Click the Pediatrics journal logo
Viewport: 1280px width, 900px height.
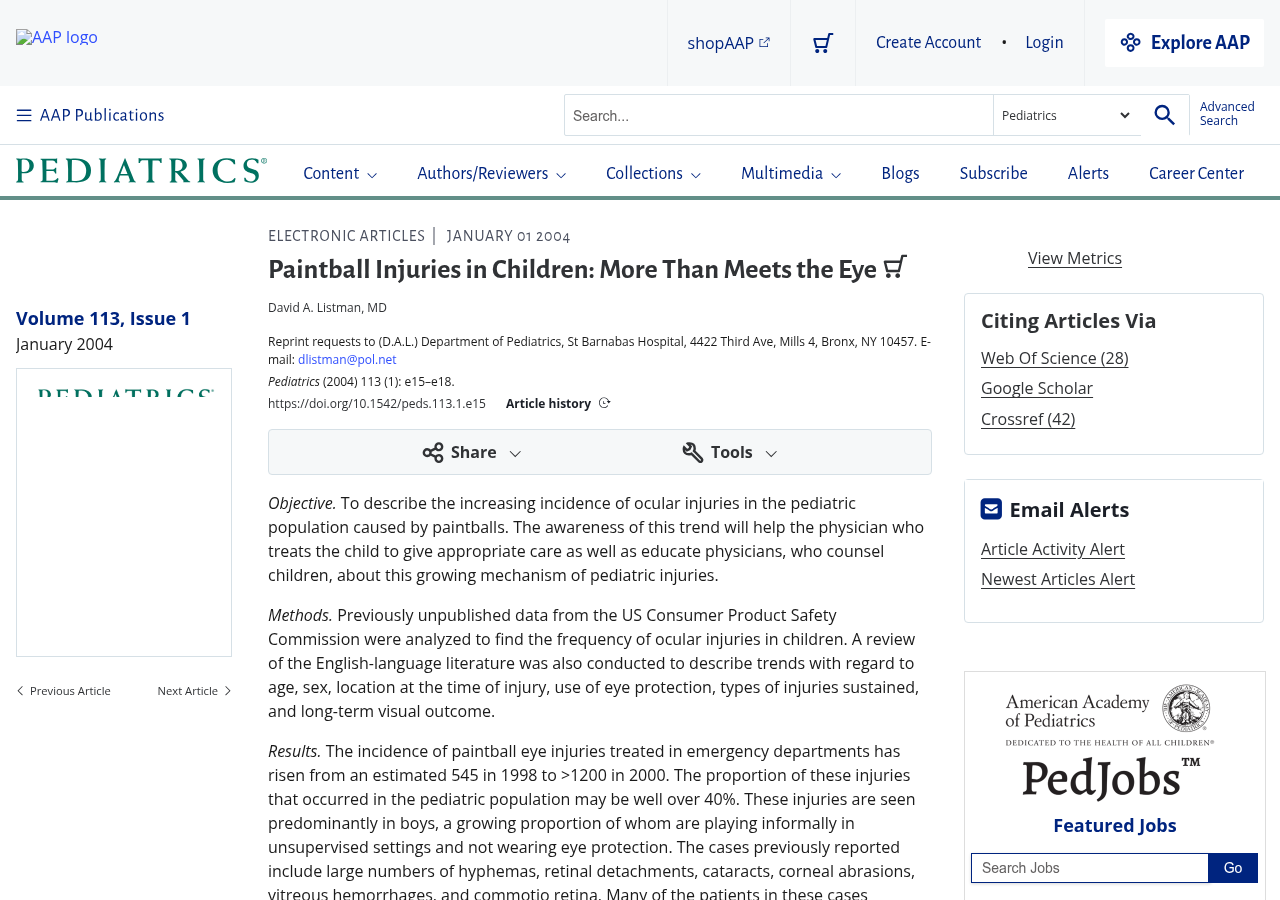click(x=141, y=171)
